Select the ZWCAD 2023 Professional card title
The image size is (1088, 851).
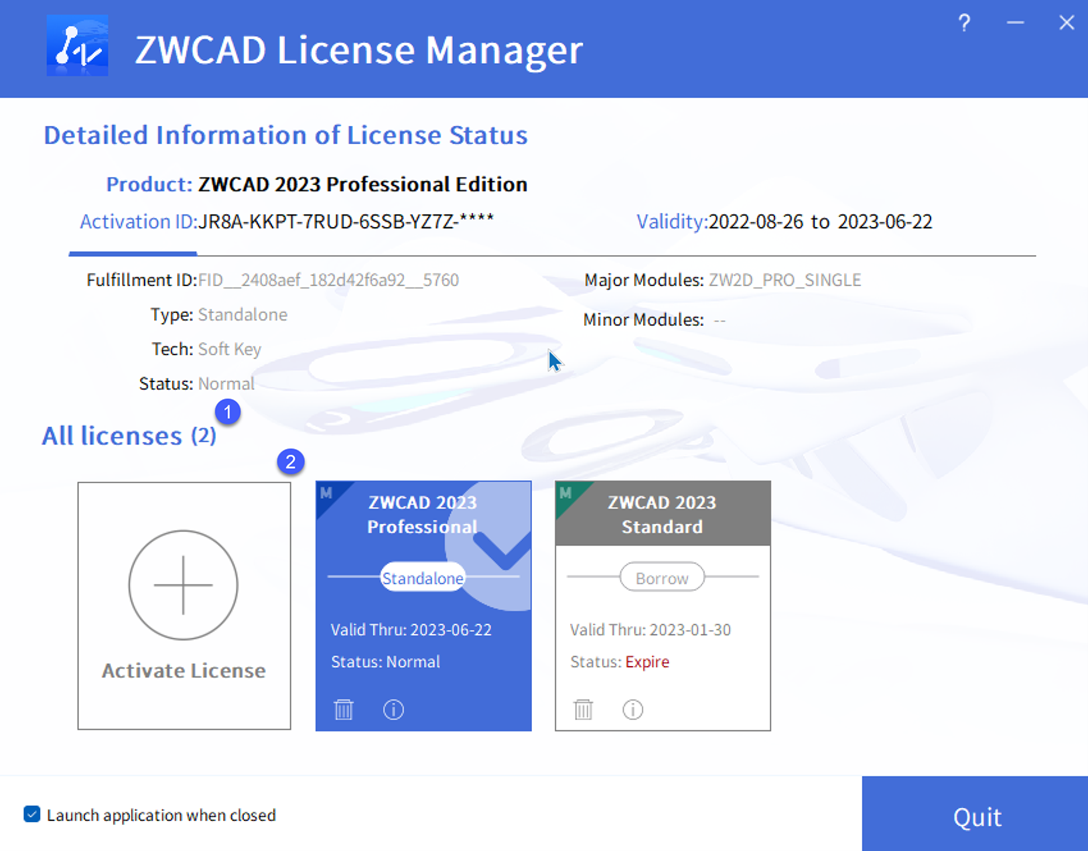pos(423,514)
